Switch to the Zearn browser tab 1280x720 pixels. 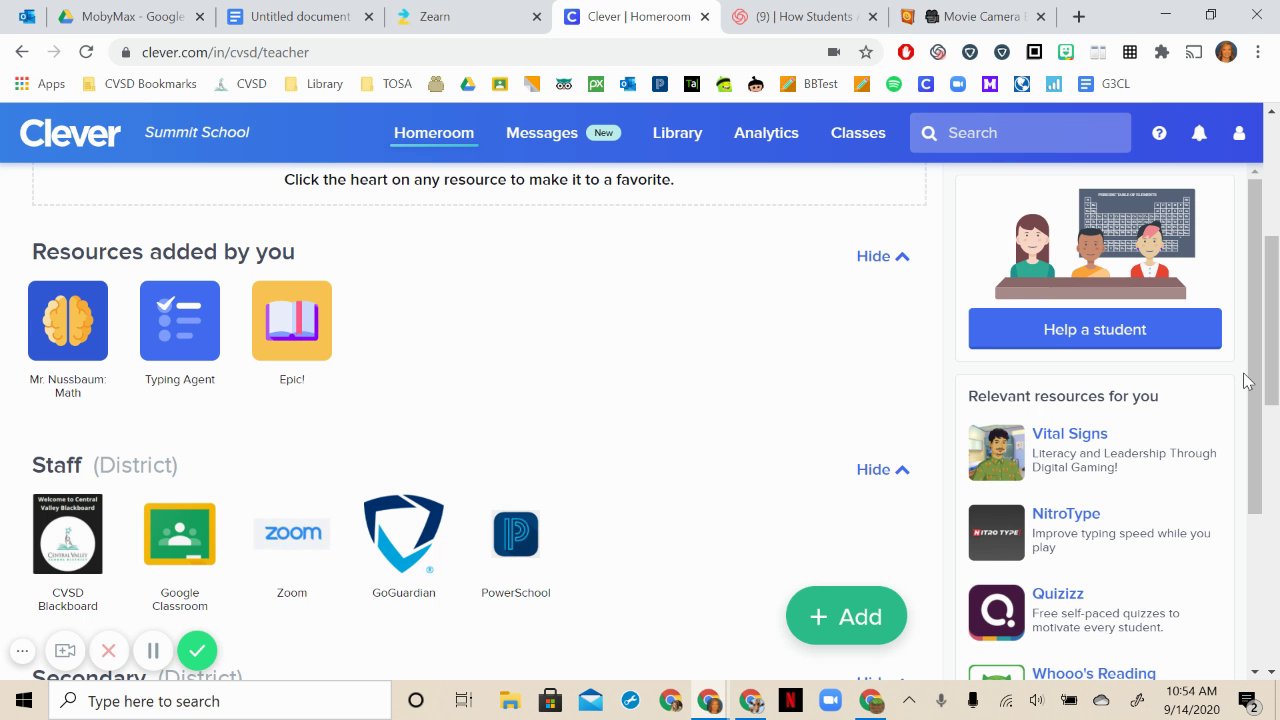(468, 17)
